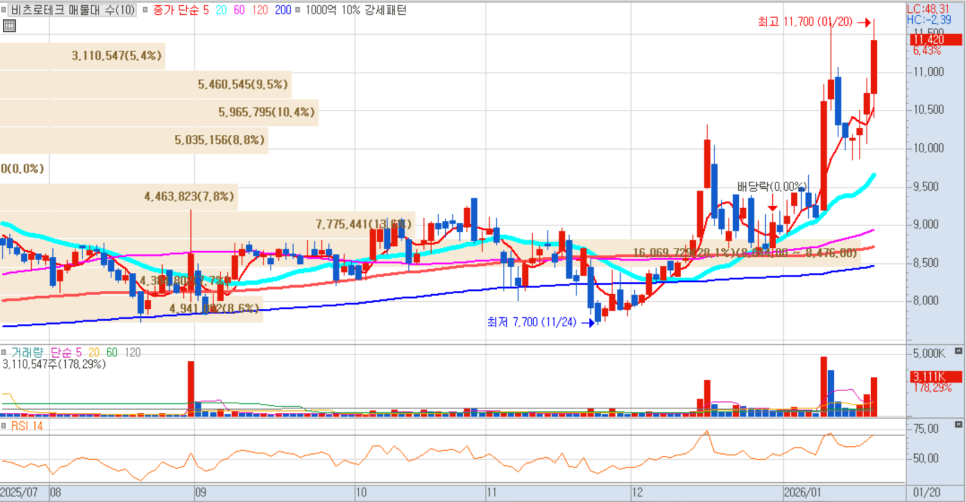Viewport: 966px width, 502px height.
Task: Click the 2025/07 date axis label
Action: 19,493
